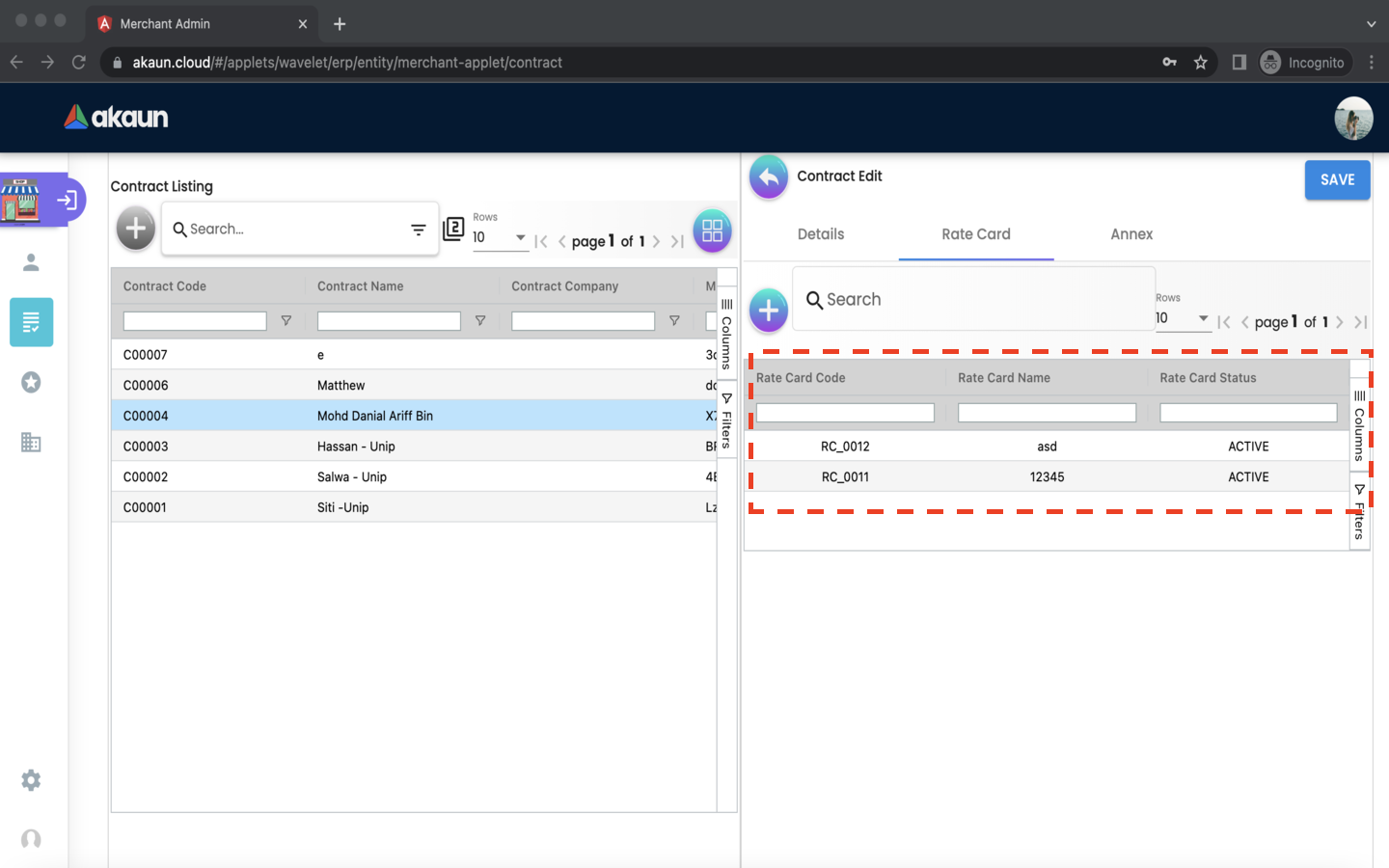Open the store applet icon in sidebar
Viewport: 1389px width, 868px height.
(21, 201)
